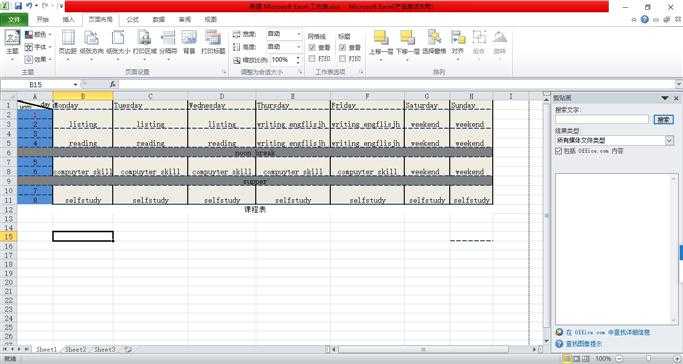This screenshot has height=364, width=683.
Task: Click the zoom out minus button
Action: [619, 359]
